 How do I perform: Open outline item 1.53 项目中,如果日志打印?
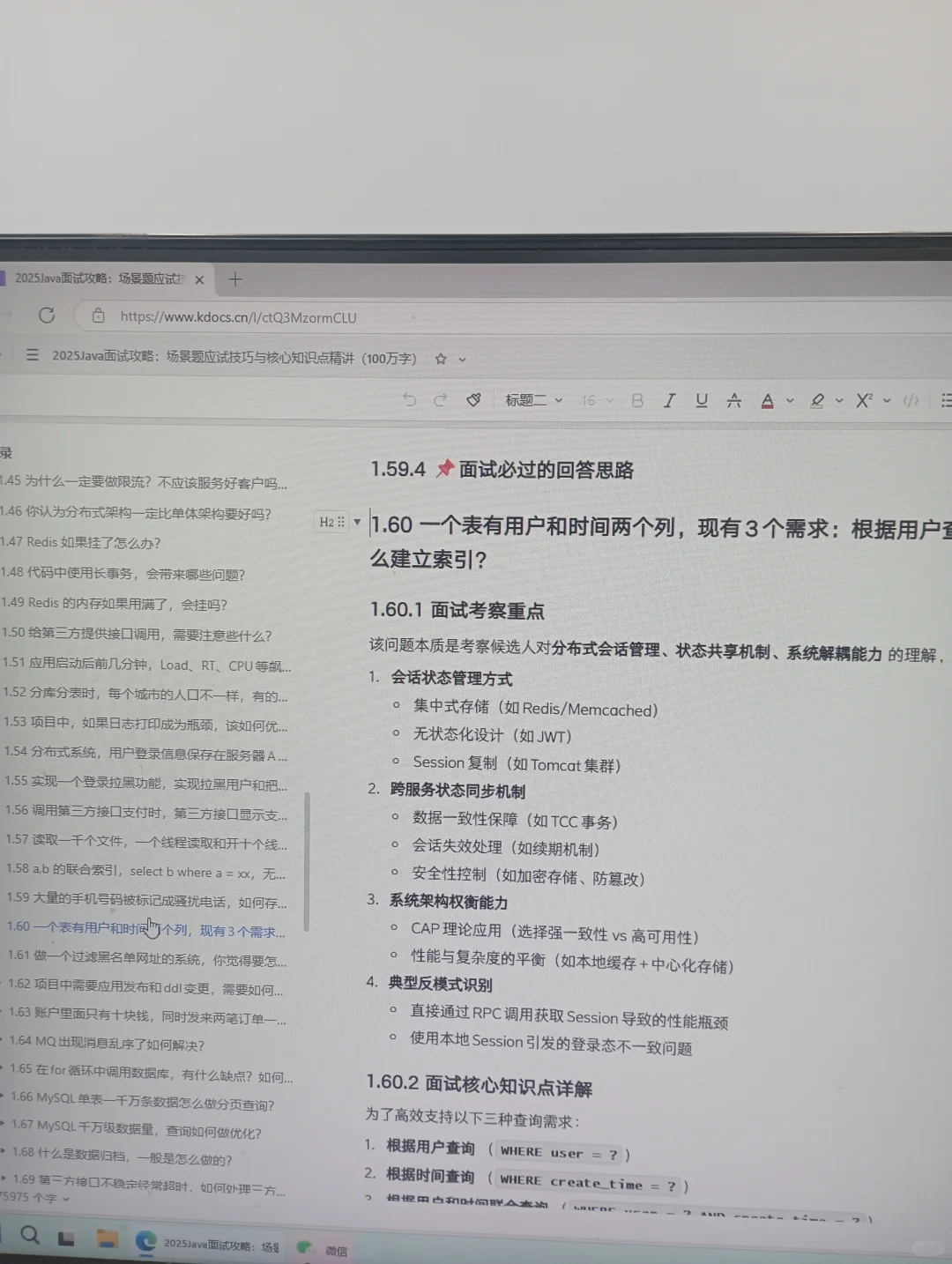pos(145,724)
